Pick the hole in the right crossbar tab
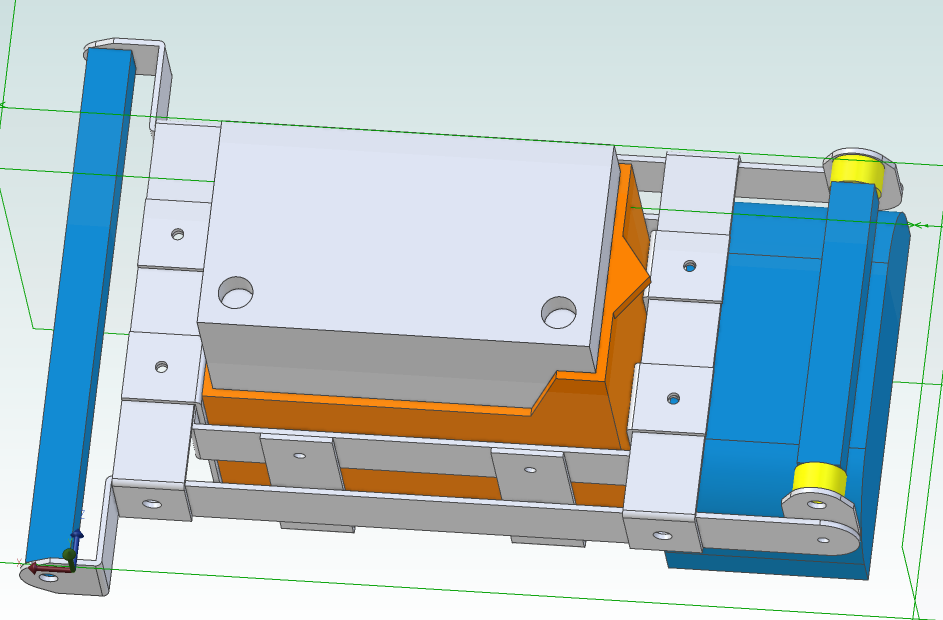This screenshot has height=620, width=943. [x=530, y=470]
